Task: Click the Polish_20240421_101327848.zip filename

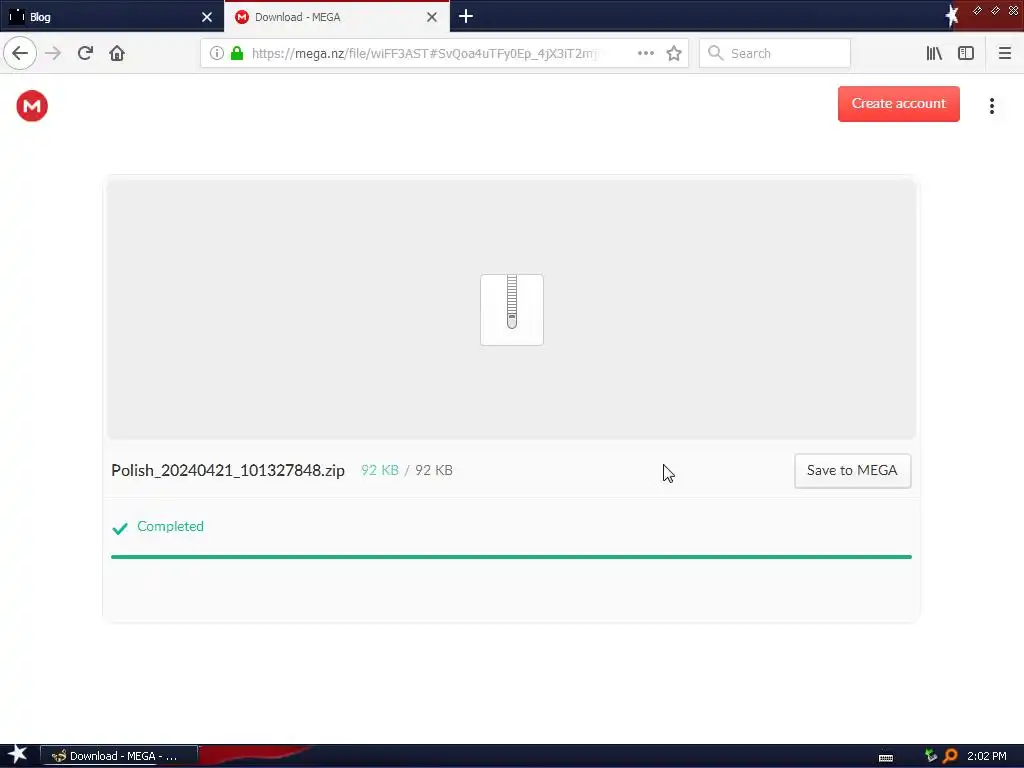Action: (x=228, y=470)
